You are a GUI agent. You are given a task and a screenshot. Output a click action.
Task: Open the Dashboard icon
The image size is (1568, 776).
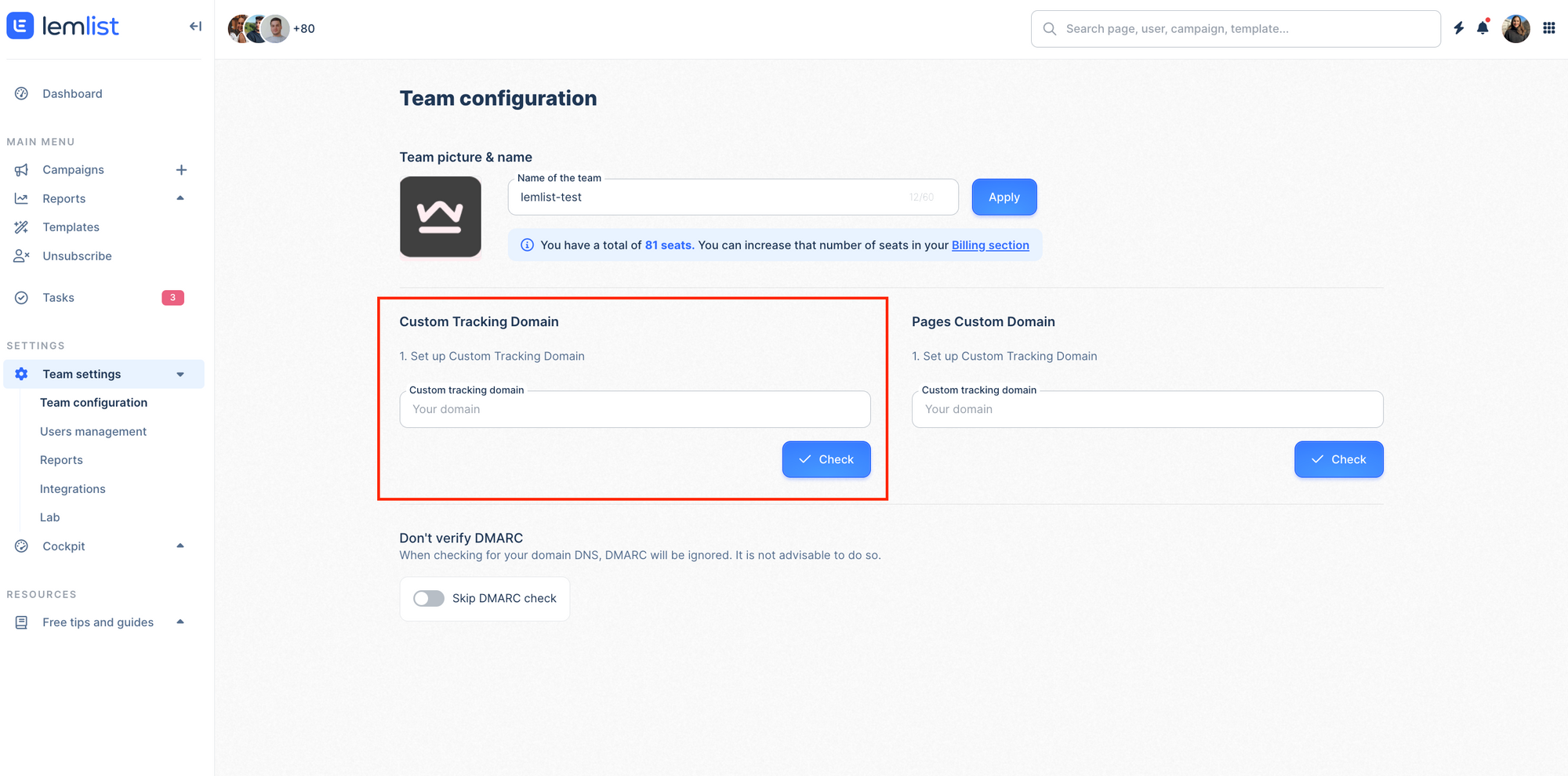click(21, 93)
